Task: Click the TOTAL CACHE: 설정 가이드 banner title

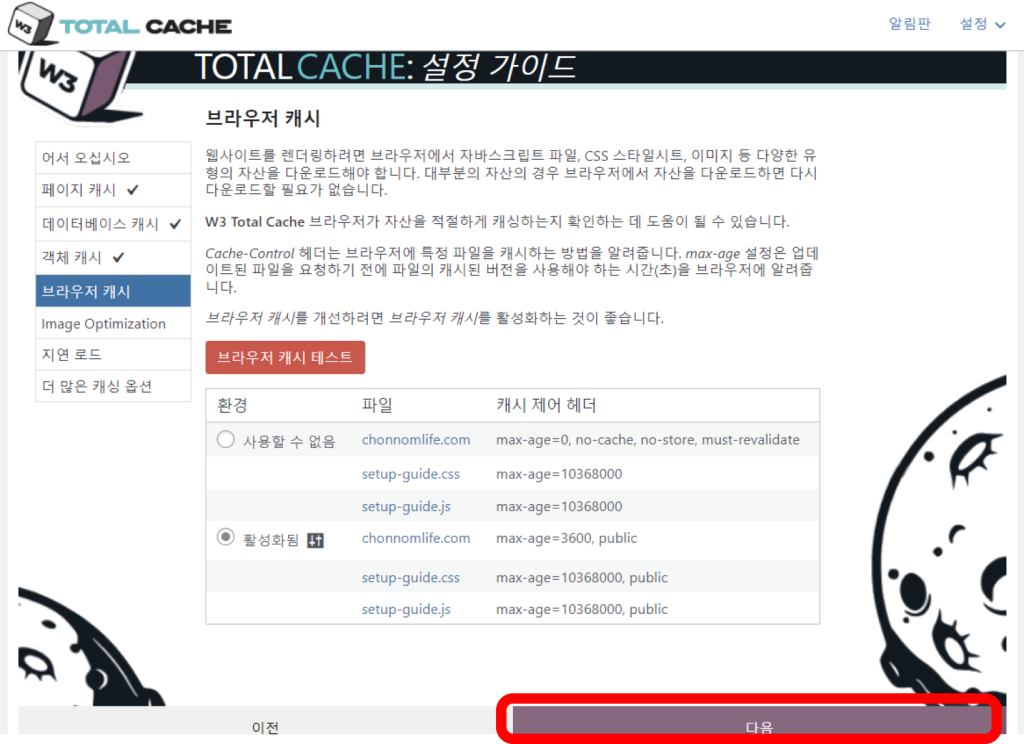Action: click(385, 67)
